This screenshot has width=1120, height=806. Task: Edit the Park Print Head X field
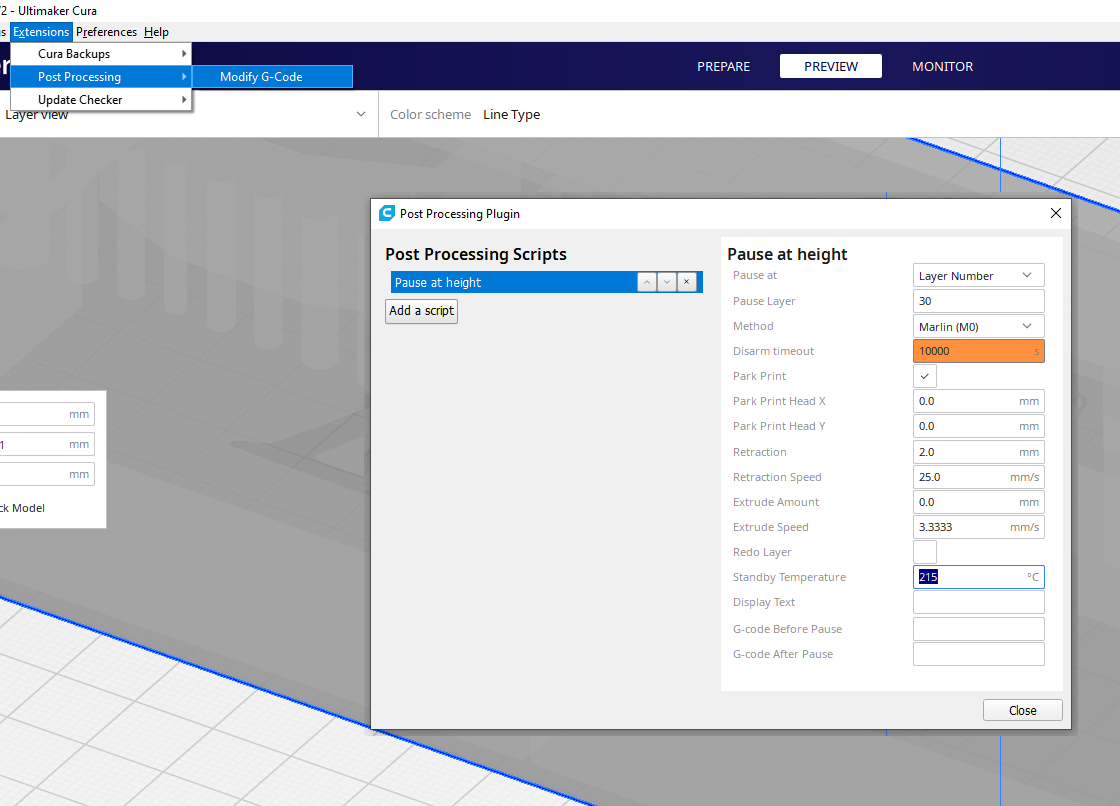(979, 401)
